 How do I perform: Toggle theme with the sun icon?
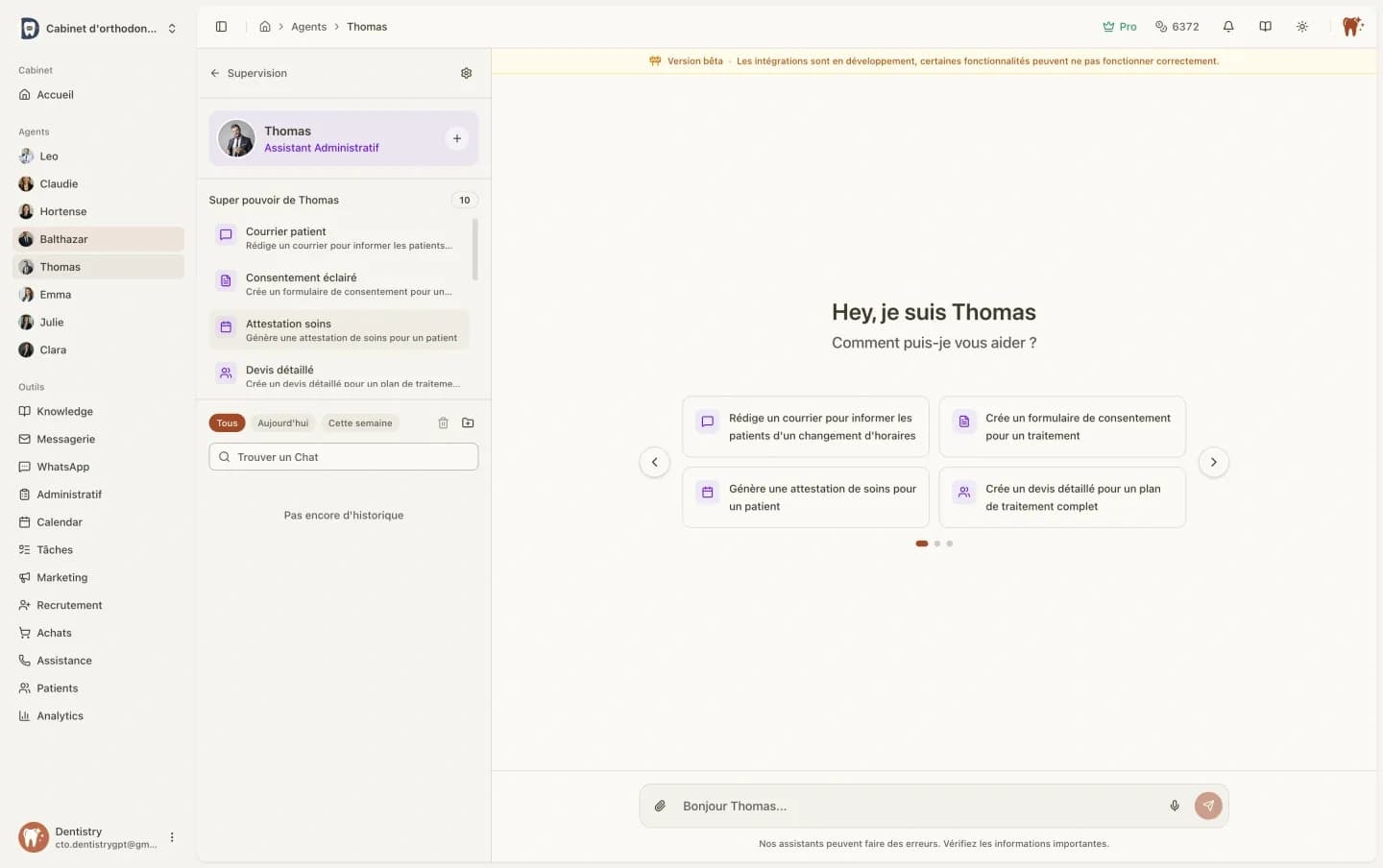pos(1302,26)
